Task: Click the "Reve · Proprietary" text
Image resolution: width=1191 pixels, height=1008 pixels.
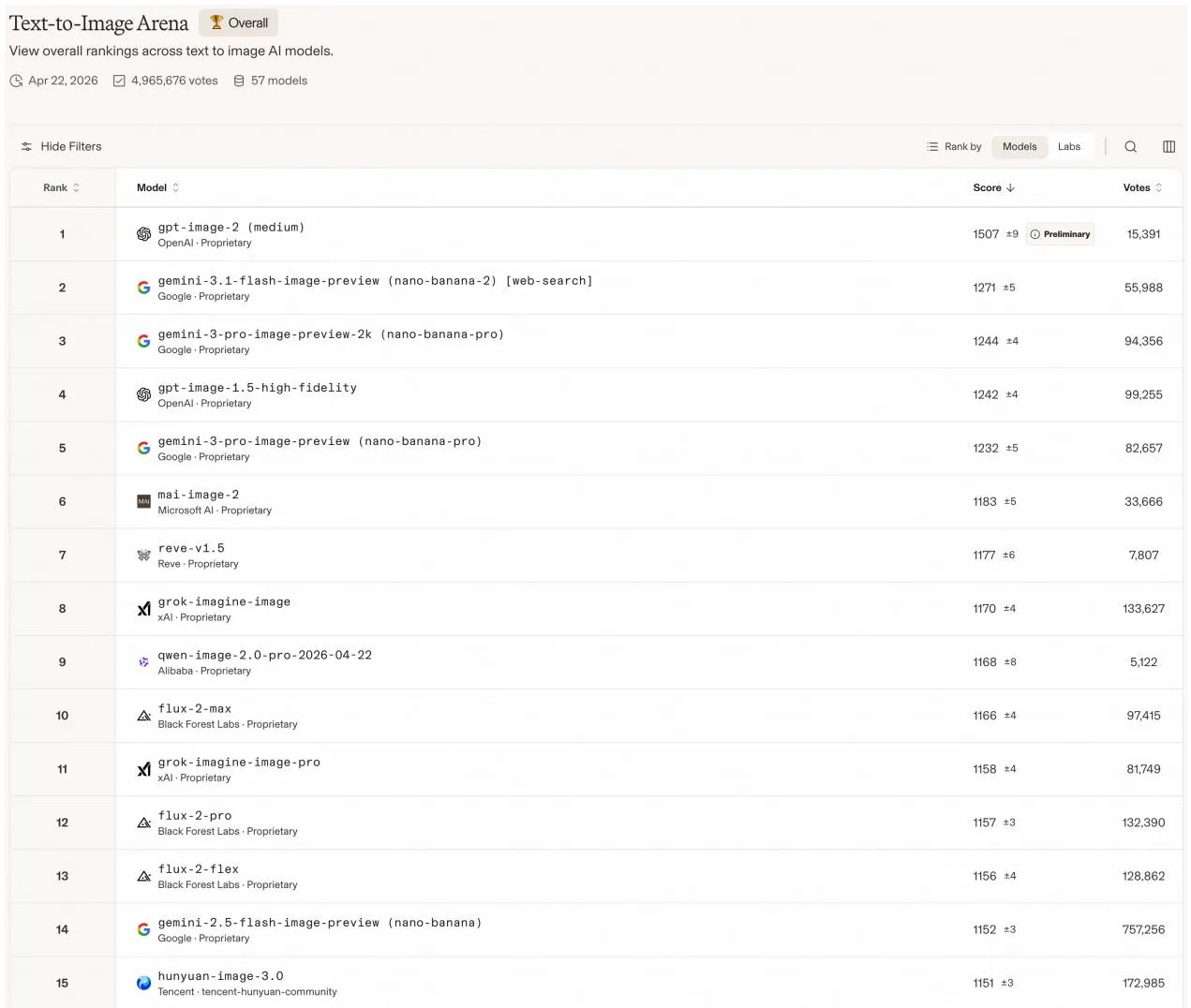Action: point(198,564)
